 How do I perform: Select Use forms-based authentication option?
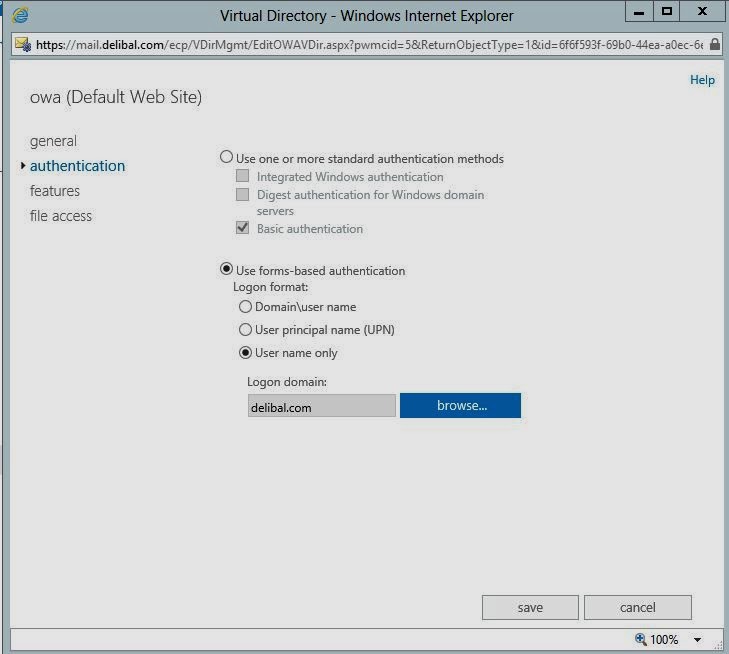click(226, 270)
